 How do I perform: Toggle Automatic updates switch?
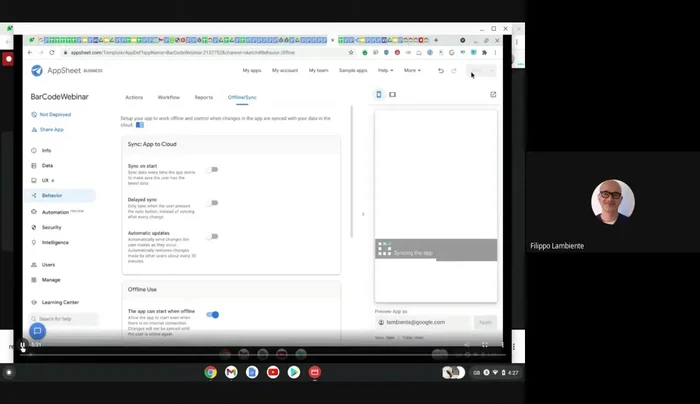(x=212, y=236)
